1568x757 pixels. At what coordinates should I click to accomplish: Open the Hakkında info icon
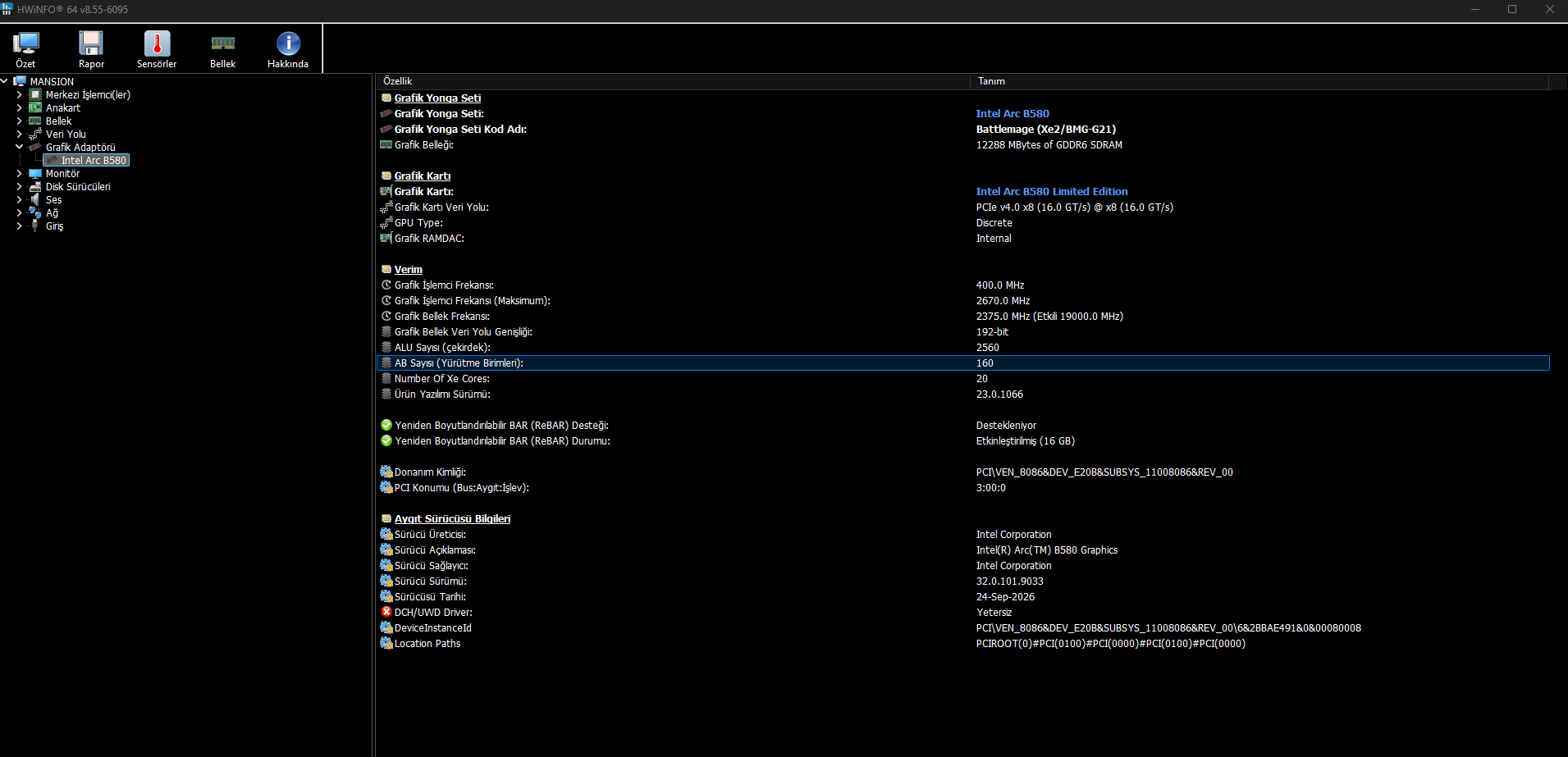[288, 49]
